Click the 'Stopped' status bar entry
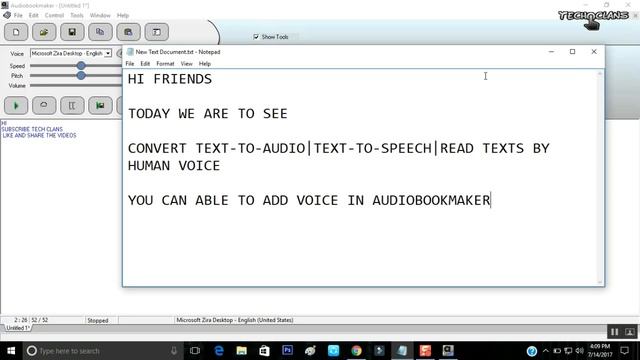 pyautogui.click(x=98, y=320)
